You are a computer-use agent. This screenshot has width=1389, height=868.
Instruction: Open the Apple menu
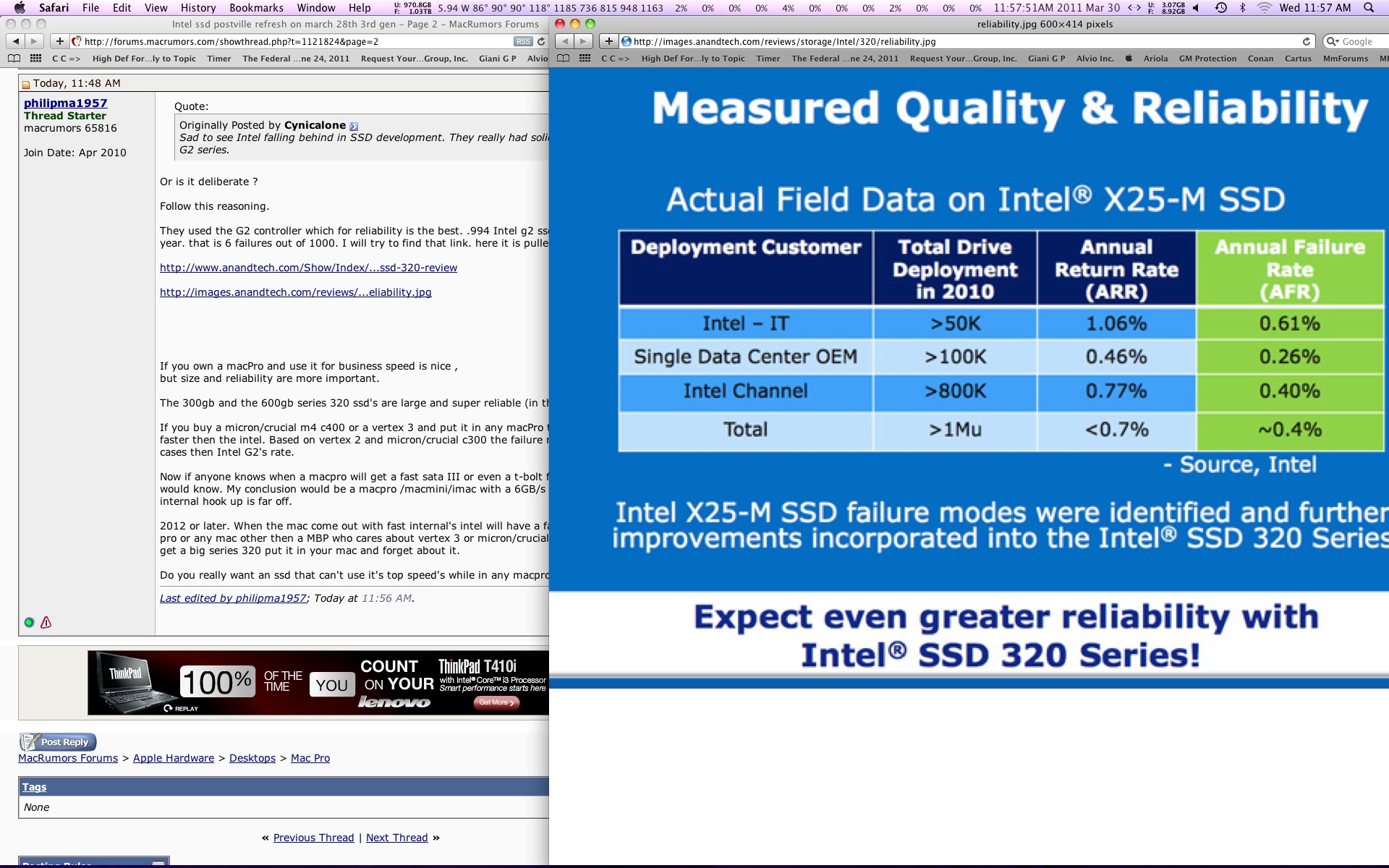(20, 7)
